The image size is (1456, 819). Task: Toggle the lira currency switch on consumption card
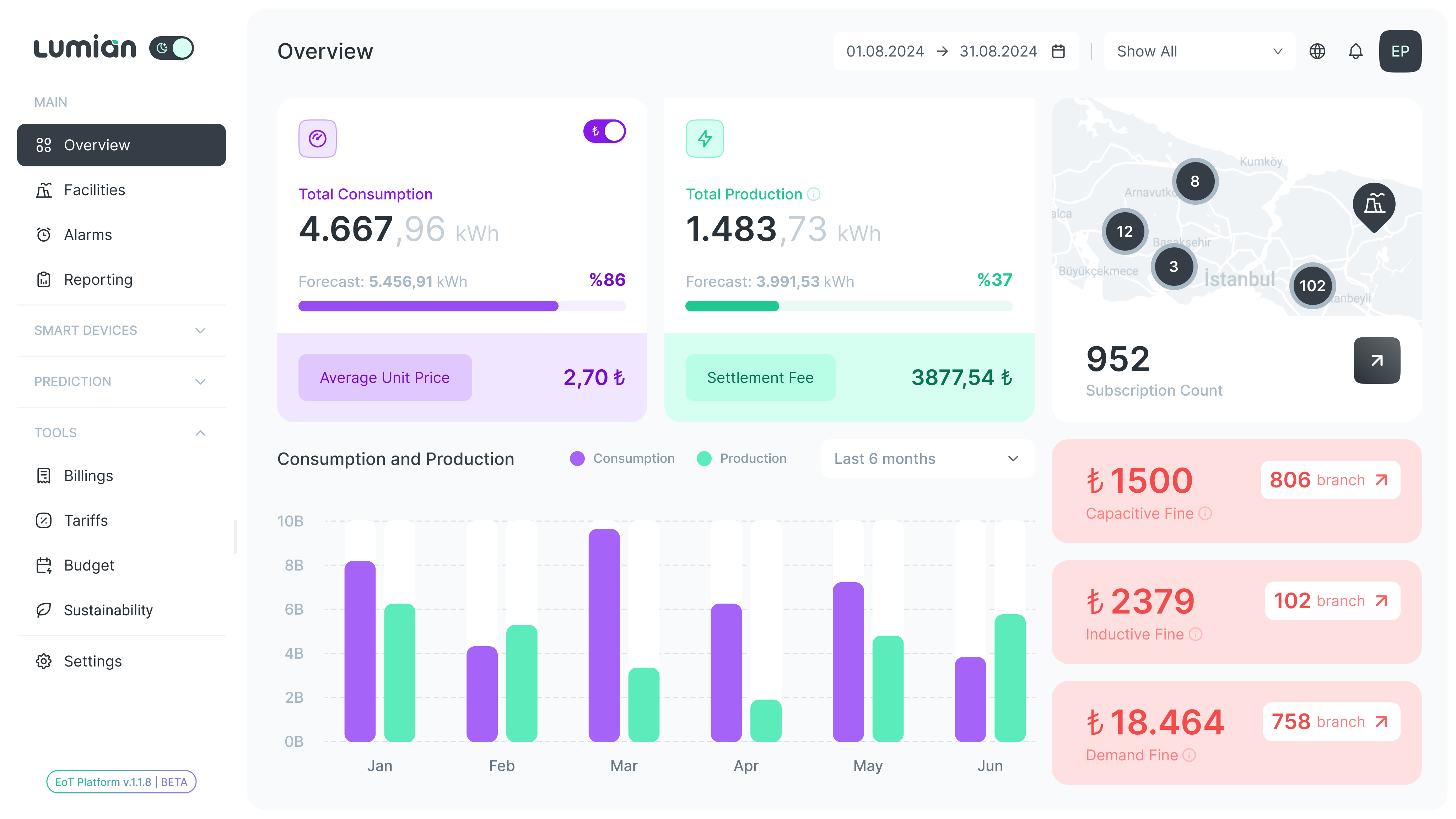click(x=604, y=131)
